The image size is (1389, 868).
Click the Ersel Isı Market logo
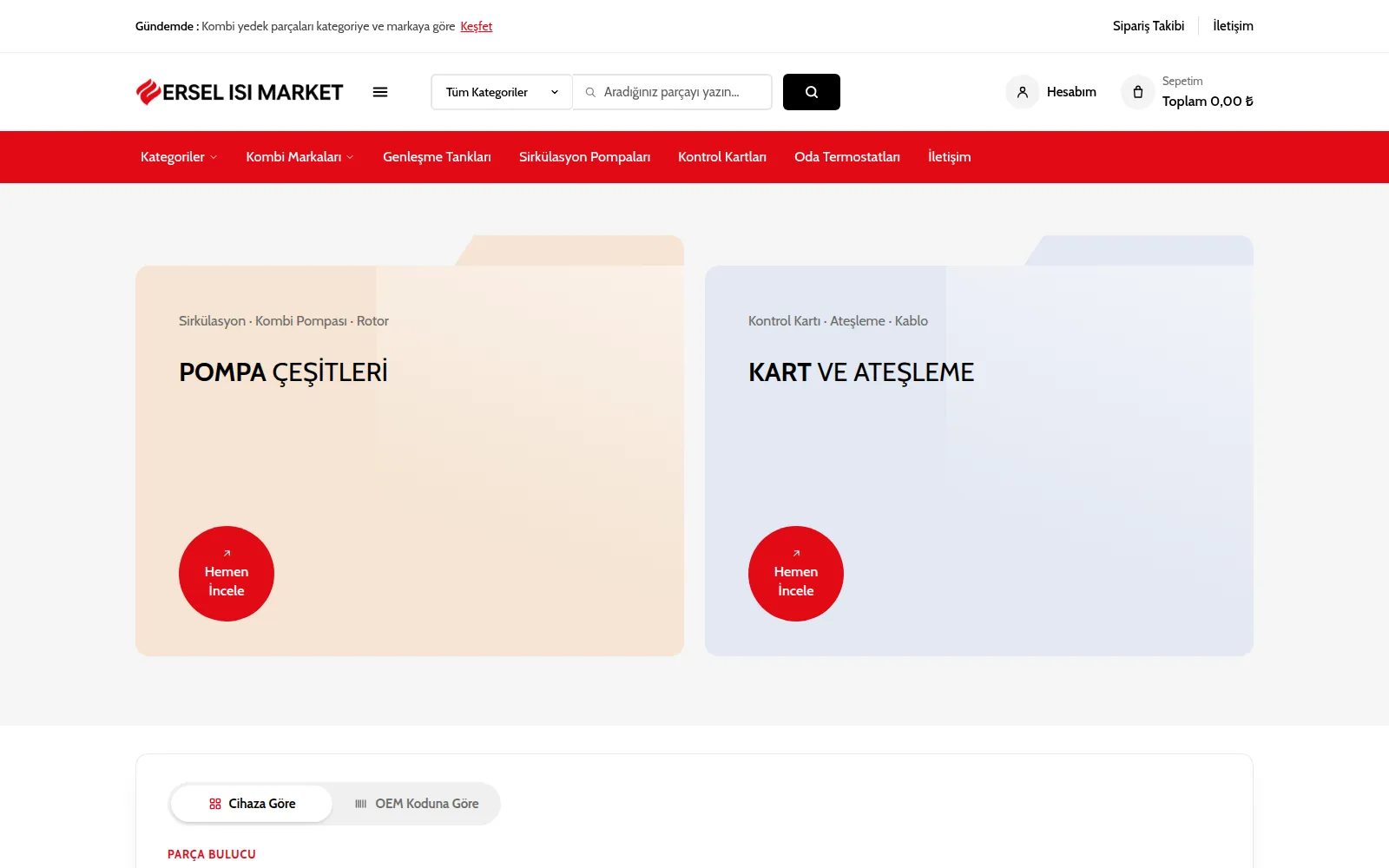(240, 92)
